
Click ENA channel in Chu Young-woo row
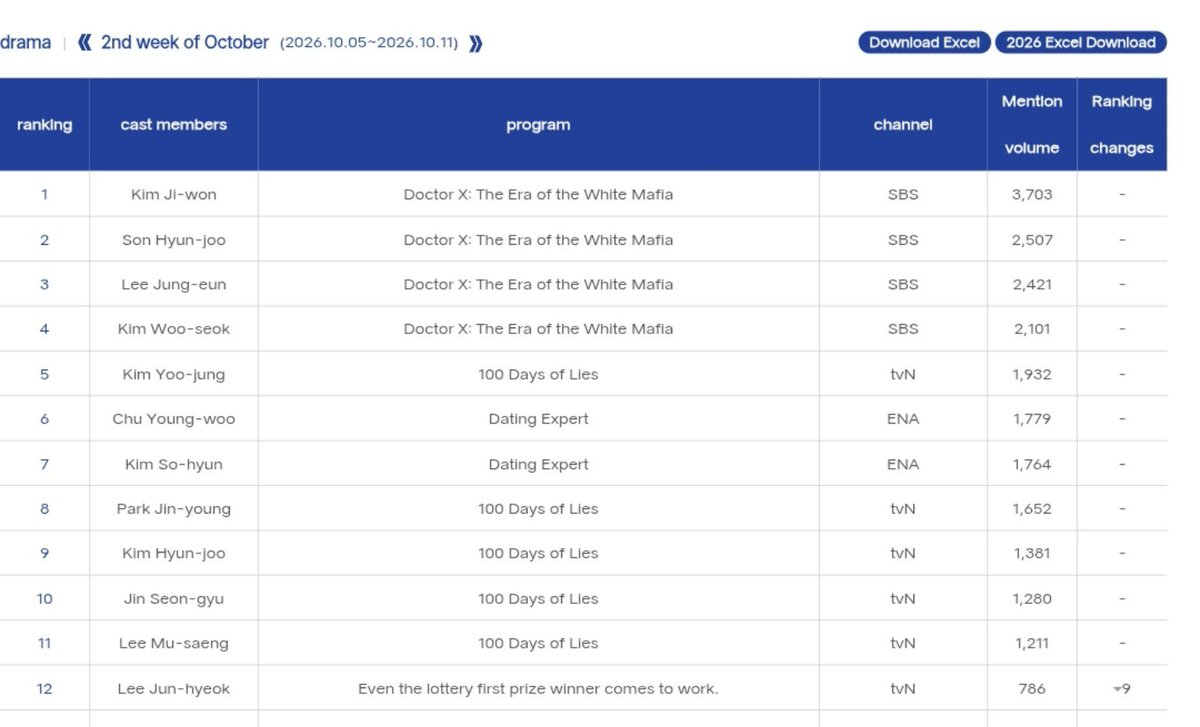pyautogui.click(x=903, y=419)
